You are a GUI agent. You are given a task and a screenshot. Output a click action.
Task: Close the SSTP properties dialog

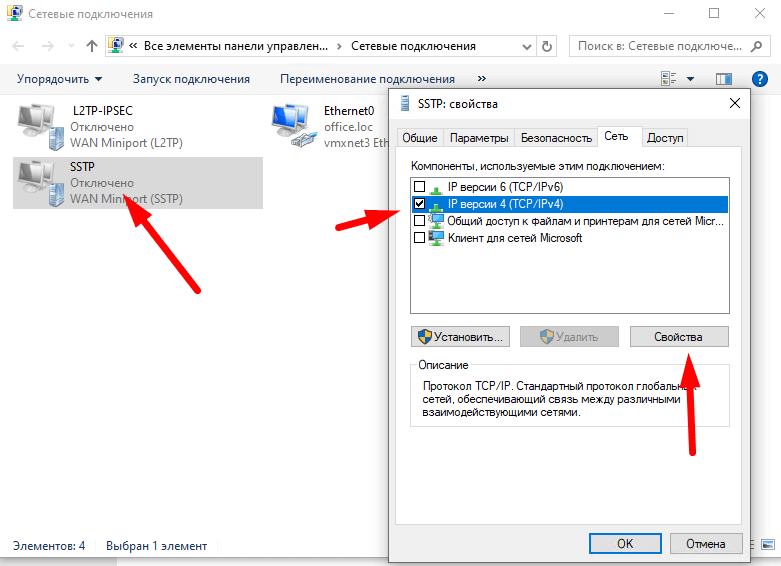click(x=735, y=104)
